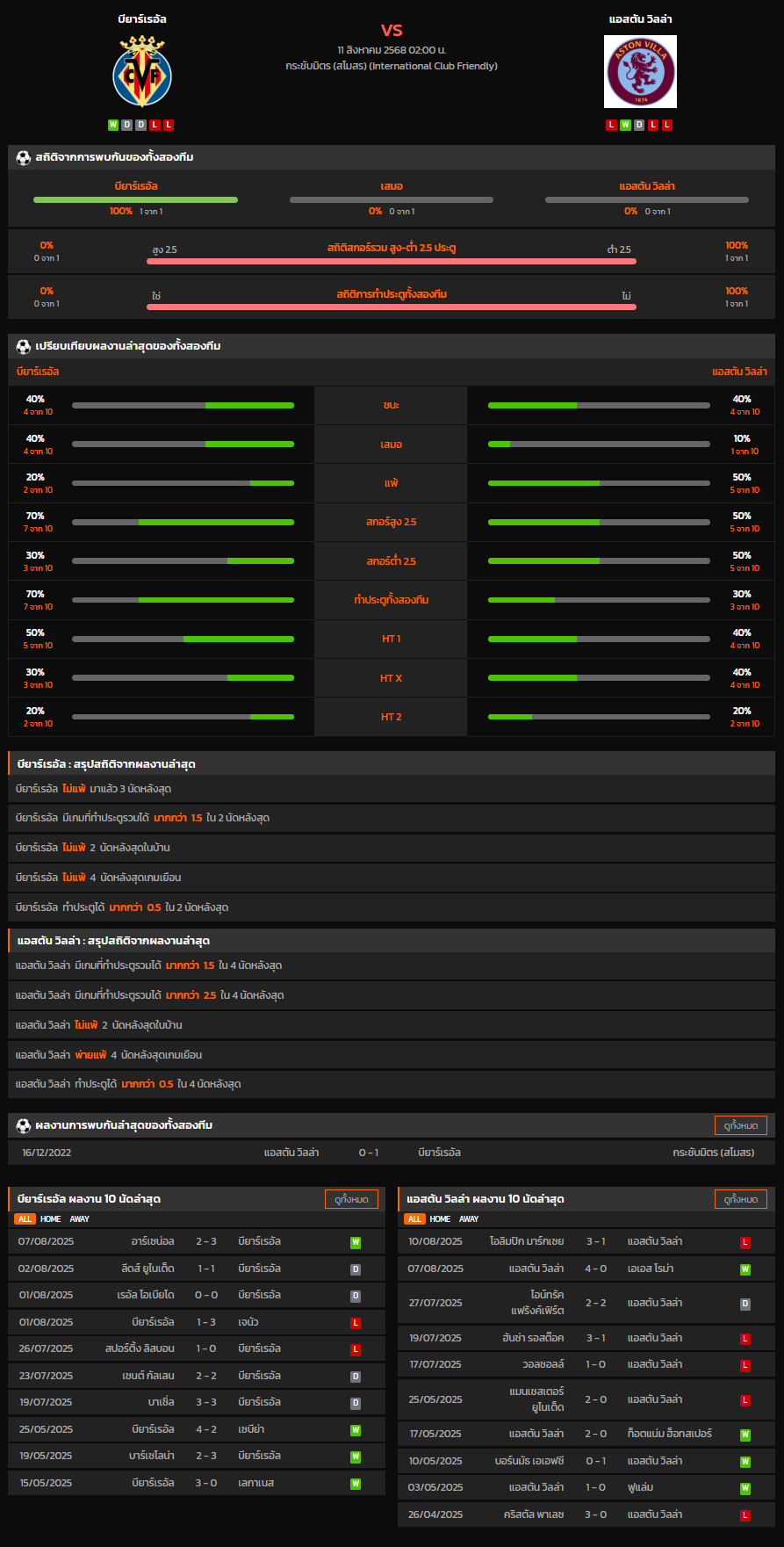
Task: Select the AWAY tab in Aston Villa last 10 matches
Action: tap(470, 1219)
